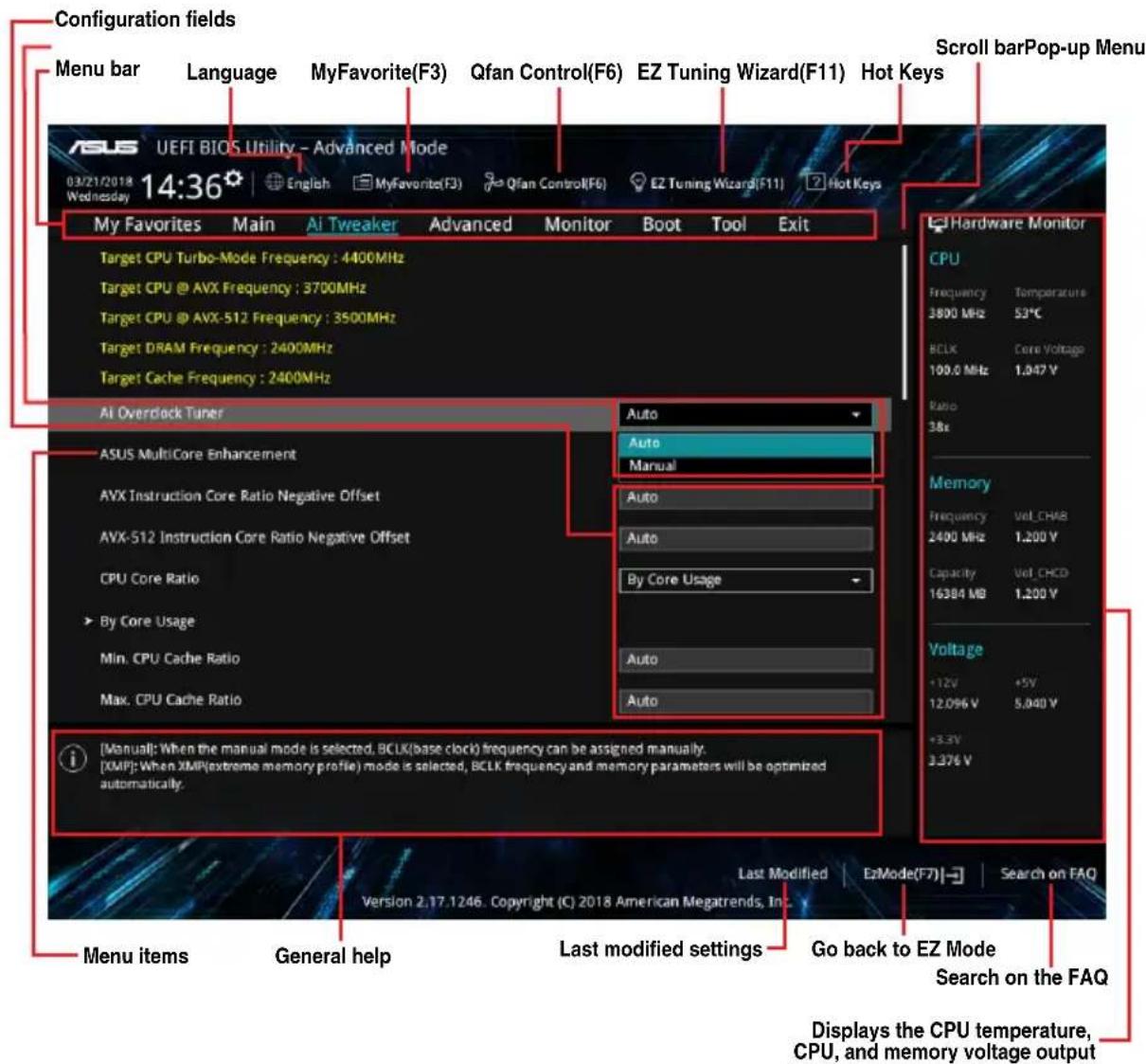Select the Ai Overclock Tuner row label
The height and width of the screenshot is (1064, 1146).
pyautogui.click(x=162, y=413)
